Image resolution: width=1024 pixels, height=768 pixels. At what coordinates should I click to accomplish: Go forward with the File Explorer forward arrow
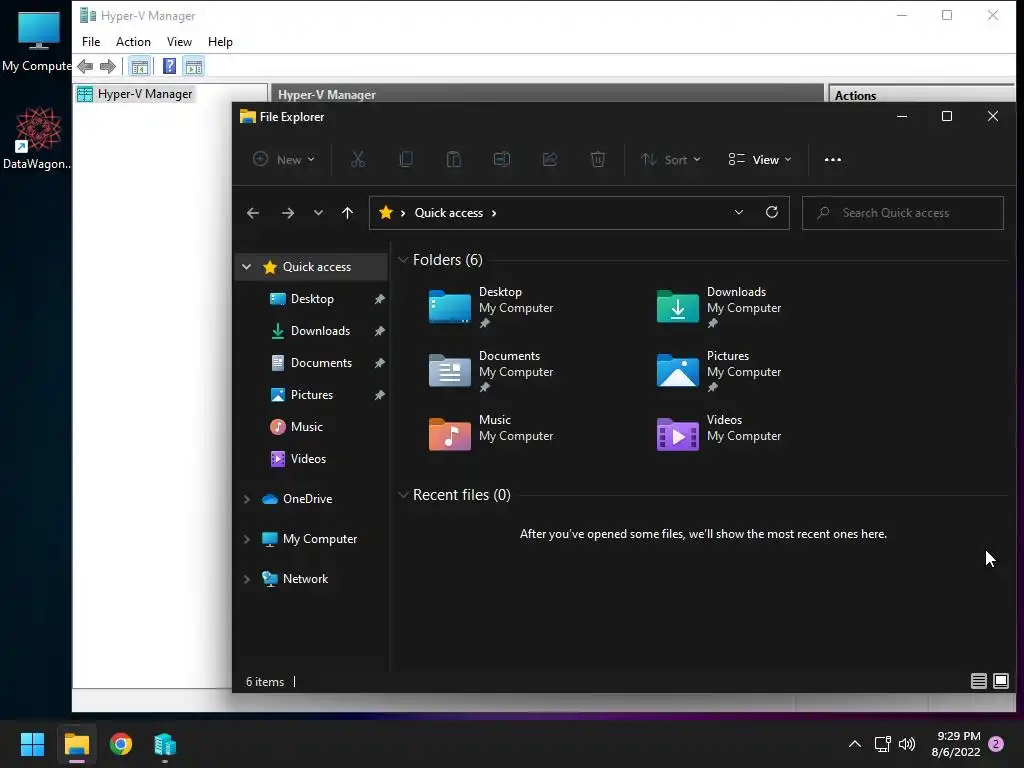coord(288,213)
